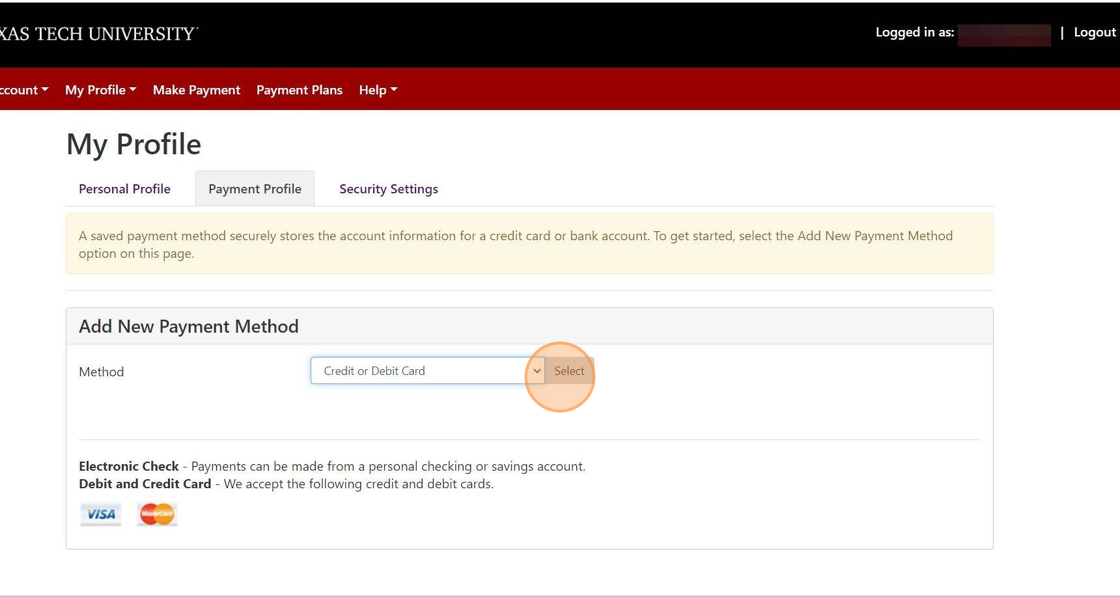Expand the Credit or Debit Card method dropdown

(x=428, y=371)
